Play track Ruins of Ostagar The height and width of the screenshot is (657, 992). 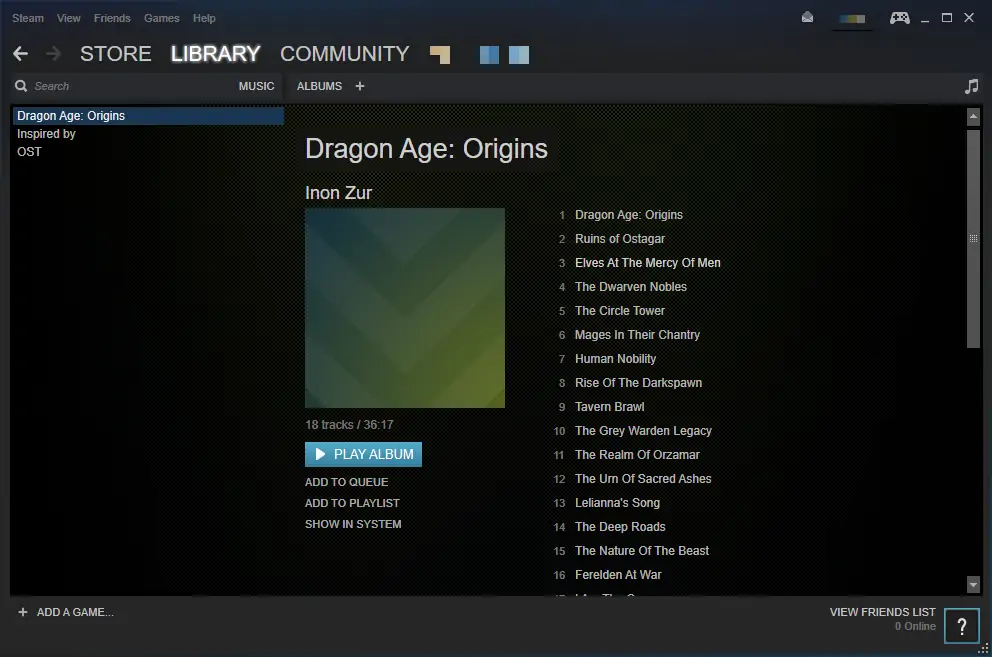[620, 239]
